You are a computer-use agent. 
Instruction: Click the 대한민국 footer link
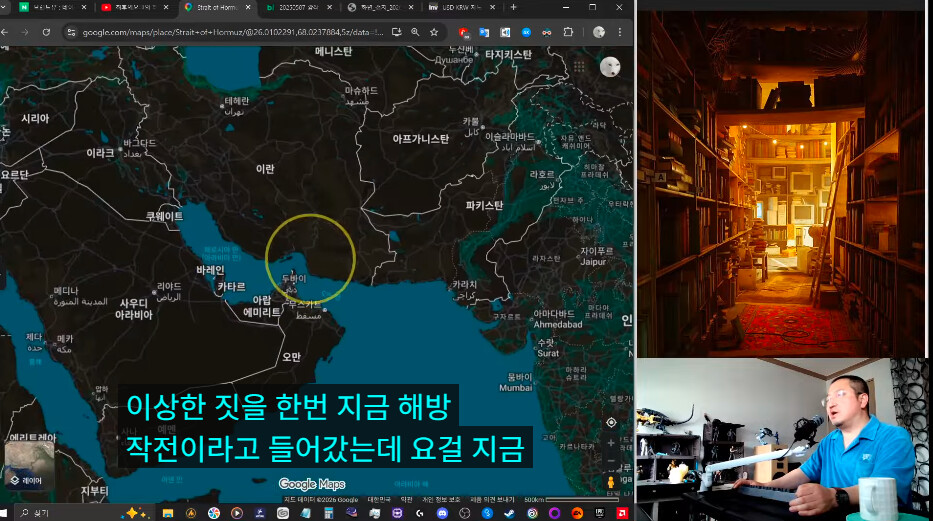(378, 500)
